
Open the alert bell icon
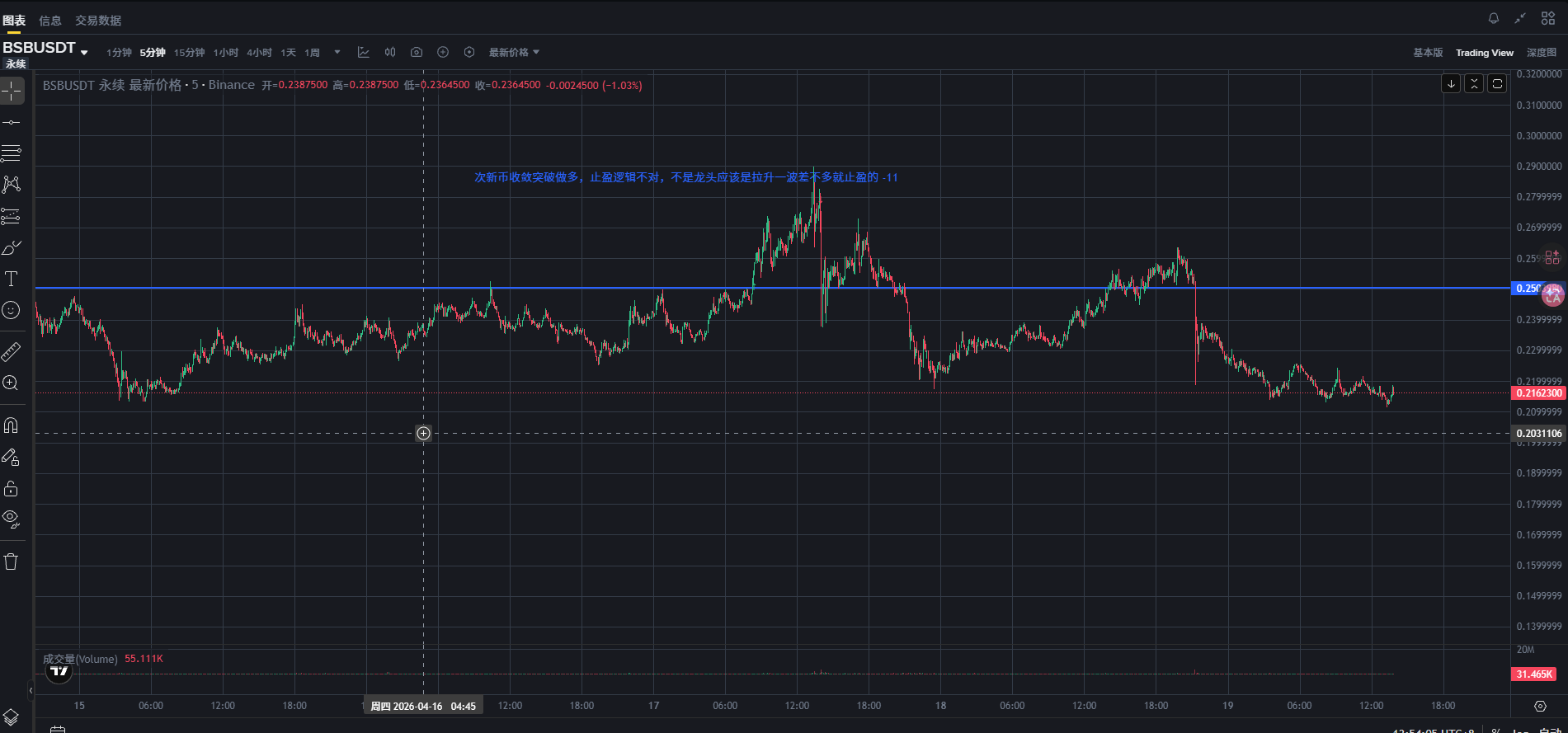1494,18
